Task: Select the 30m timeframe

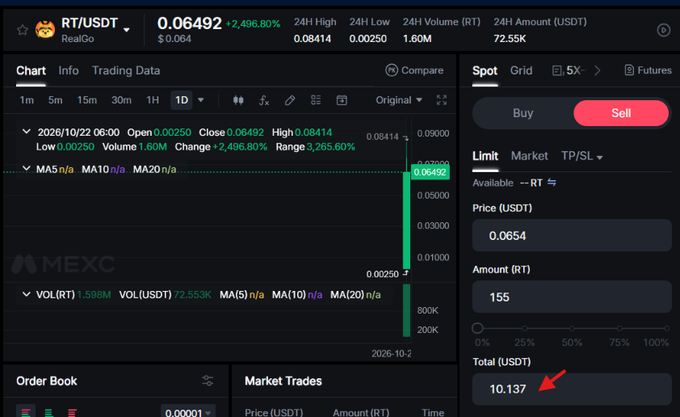Action: [121, 100]
